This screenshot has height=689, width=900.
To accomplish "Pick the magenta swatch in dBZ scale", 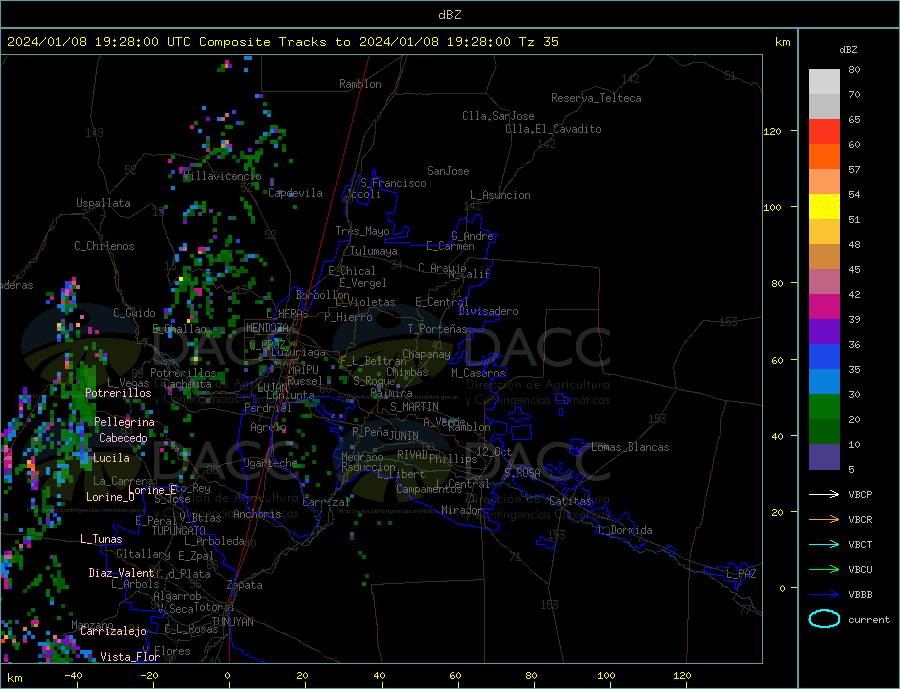I will (x=824, y=307).
